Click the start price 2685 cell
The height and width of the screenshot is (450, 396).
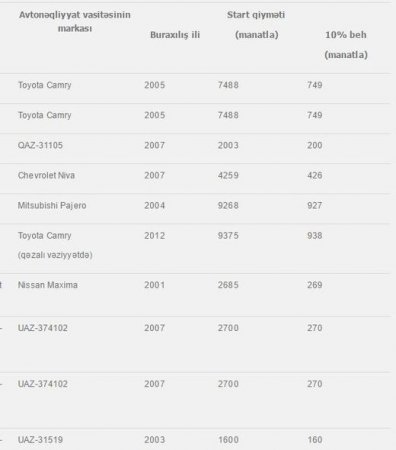click(x=228, y=285)
